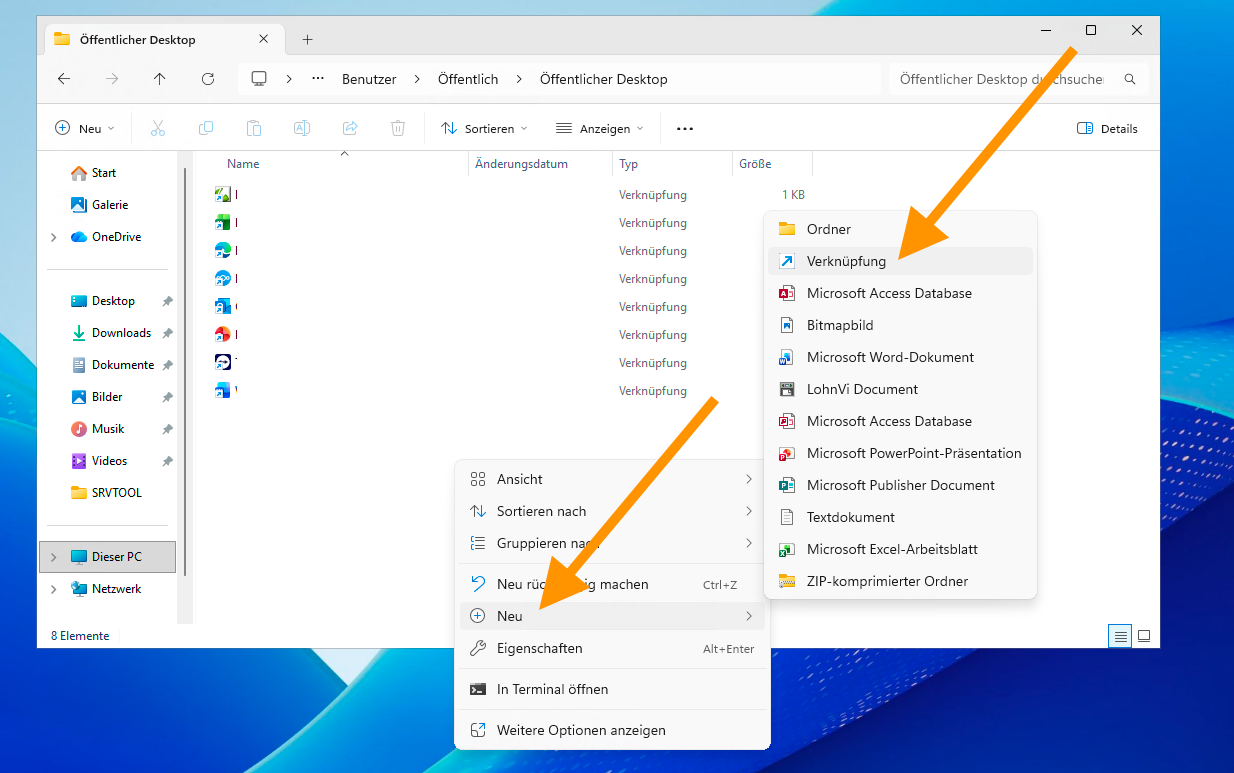The image size is (1234, 773).
Task: Switch to details list view icon
Action: click(1121, 636)
